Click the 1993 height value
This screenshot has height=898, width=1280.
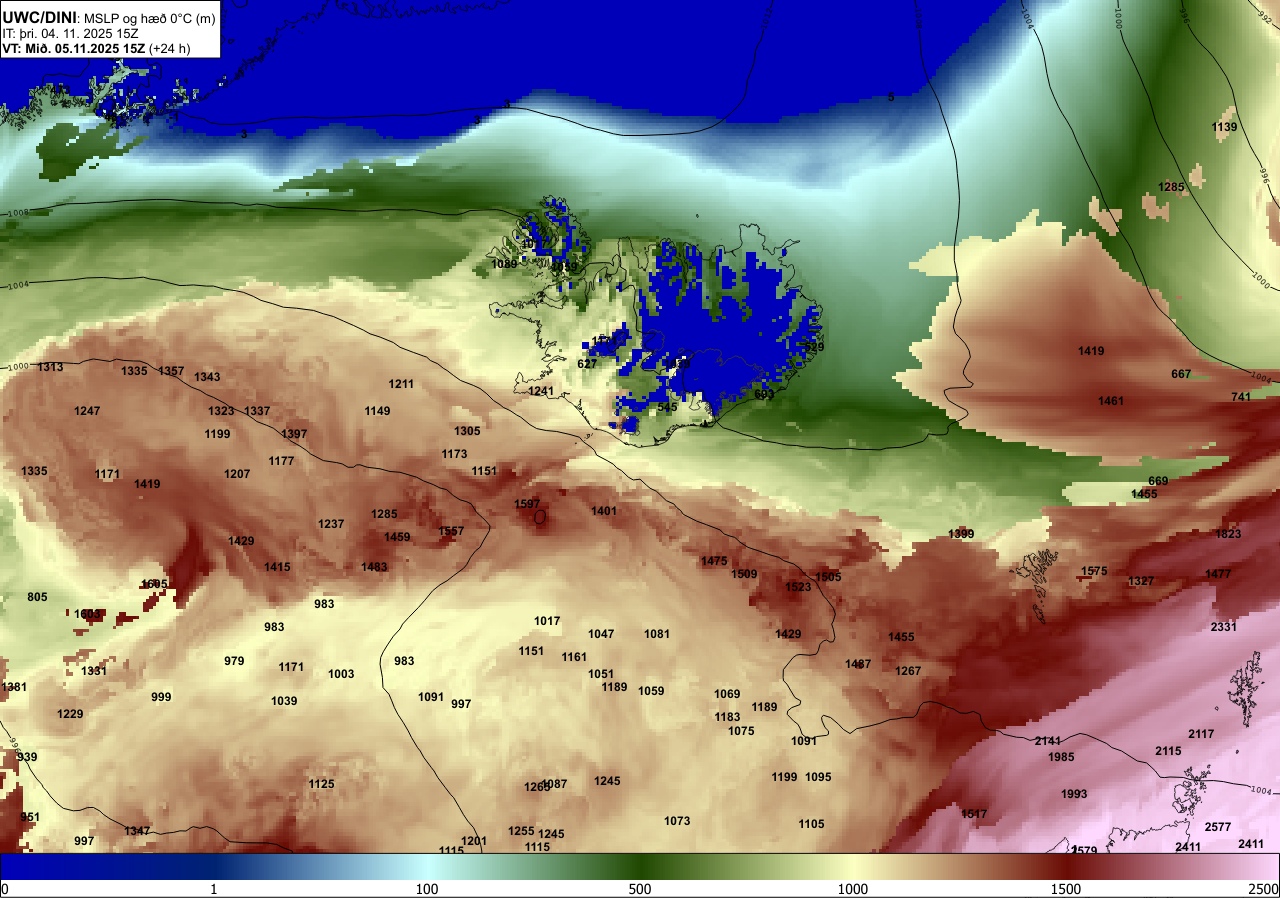coord(1074,794)
